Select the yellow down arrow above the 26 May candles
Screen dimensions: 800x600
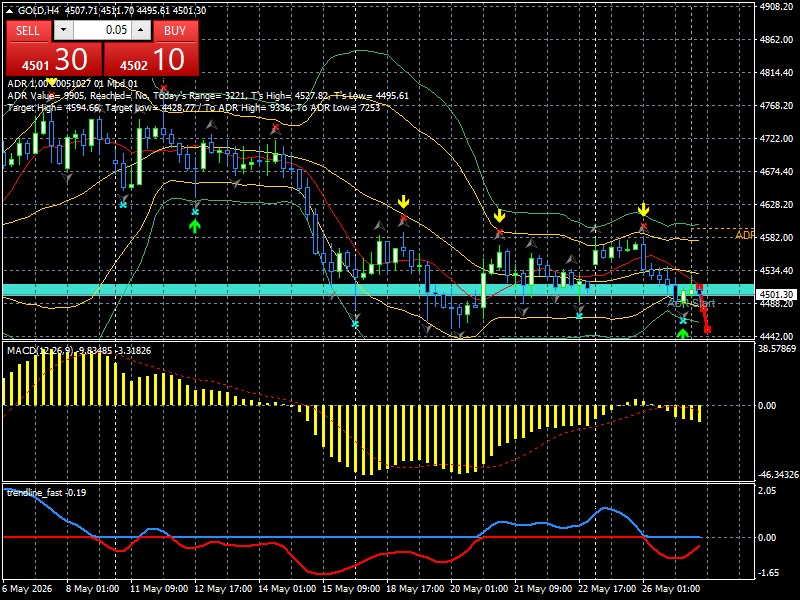coord(643,209)
